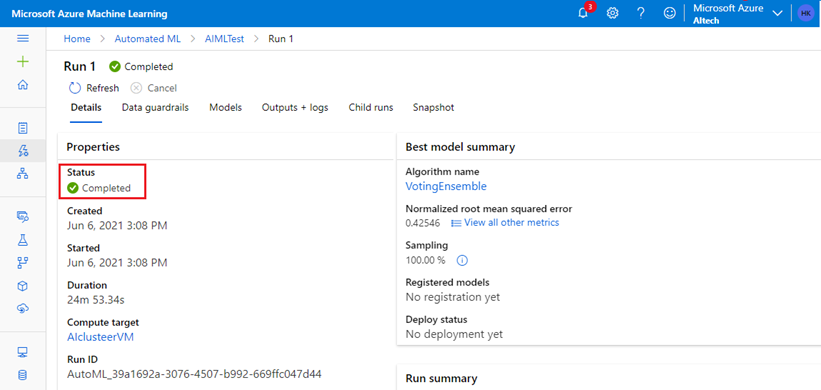Click the 100.00 % sampling value
Image resolution: width=821 pixels, height=390 pixels.
pyautogui.click(x=426, y=260)
